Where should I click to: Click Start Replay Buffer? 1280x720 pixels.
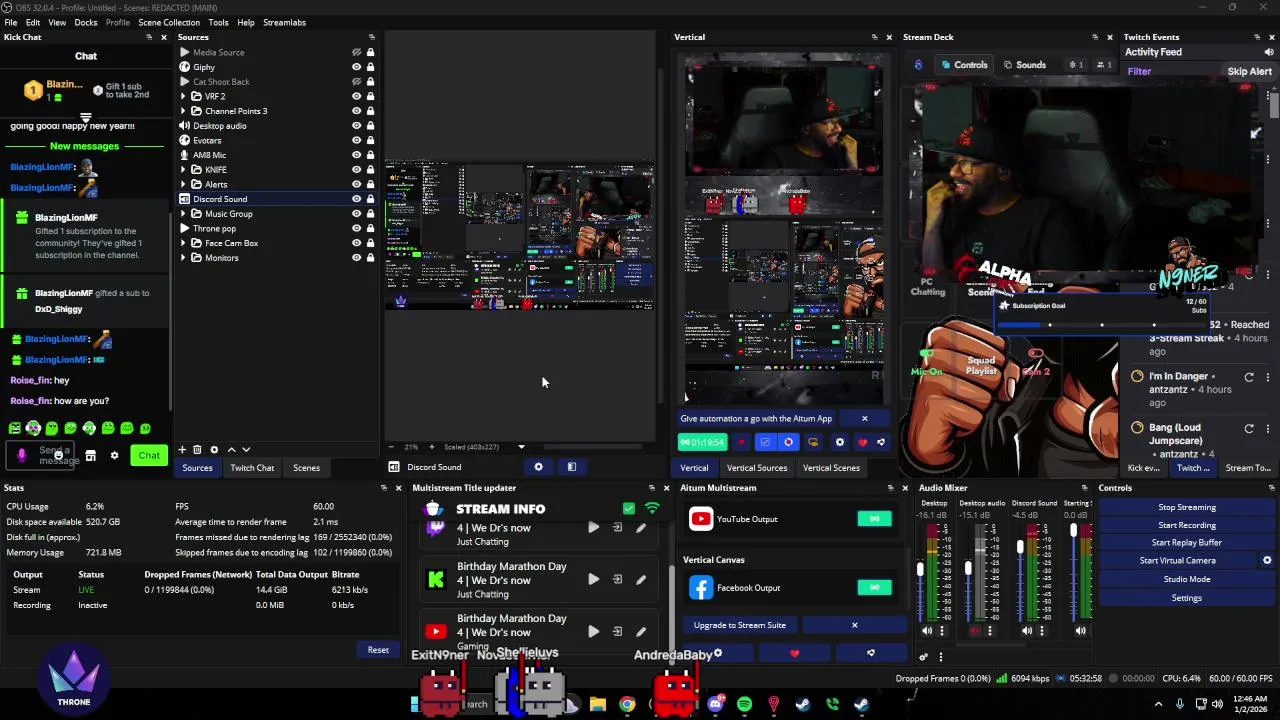click(1187, 543)
